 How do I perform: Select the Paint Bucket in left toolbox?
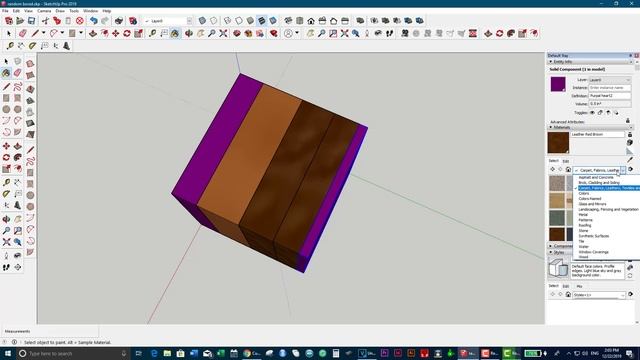[x=6, y=73]
